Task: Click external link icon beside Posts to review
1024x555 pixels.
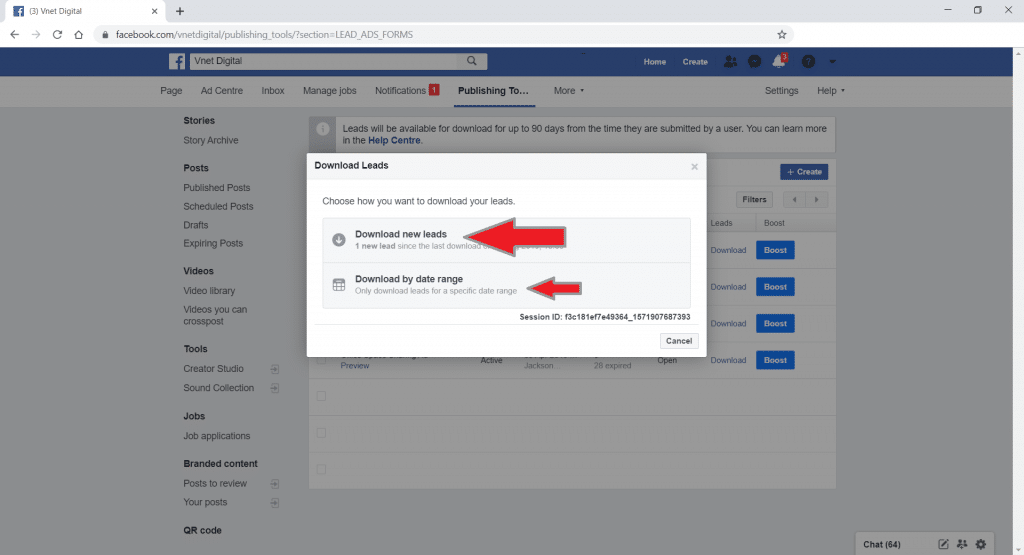Action: click(x=275, y=484)
